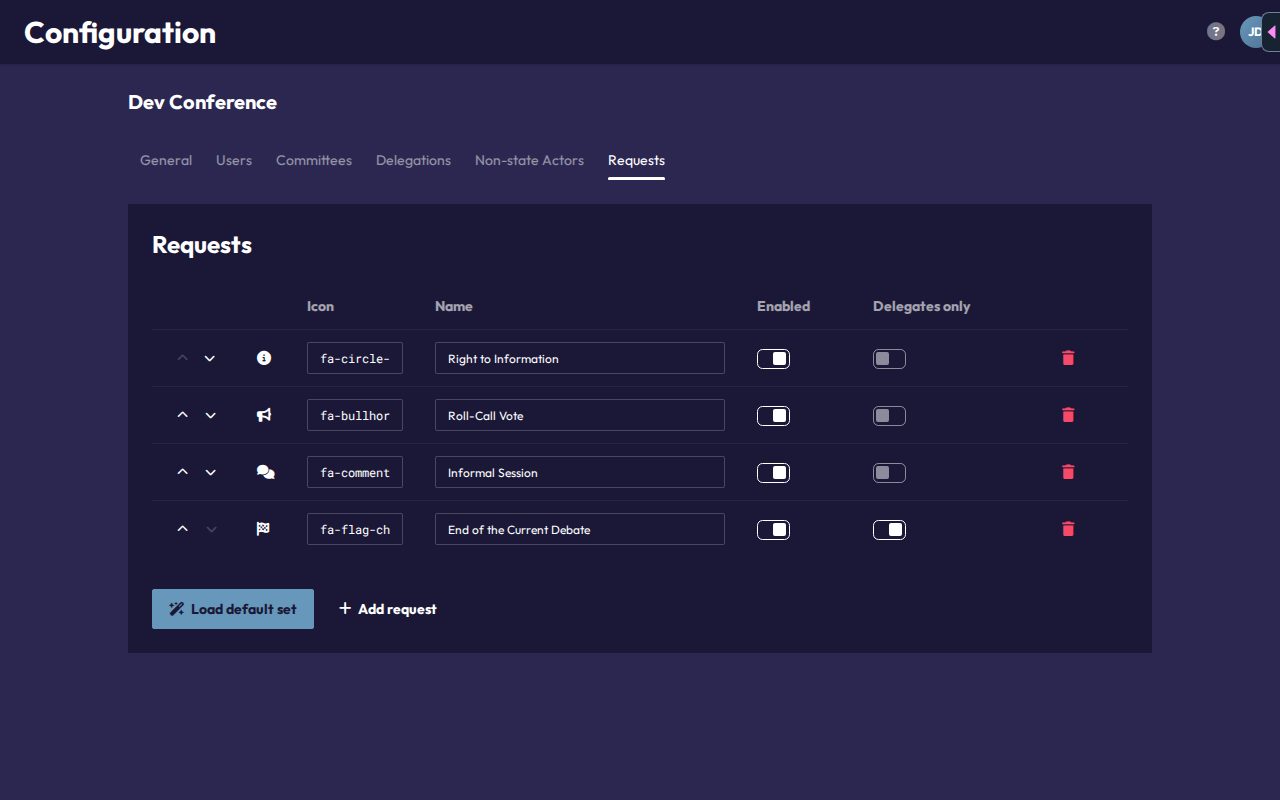This screenshot has height=800, width=1280.
Task: Edit the fa-flag-ch icon field
Action: click(355, 529)
